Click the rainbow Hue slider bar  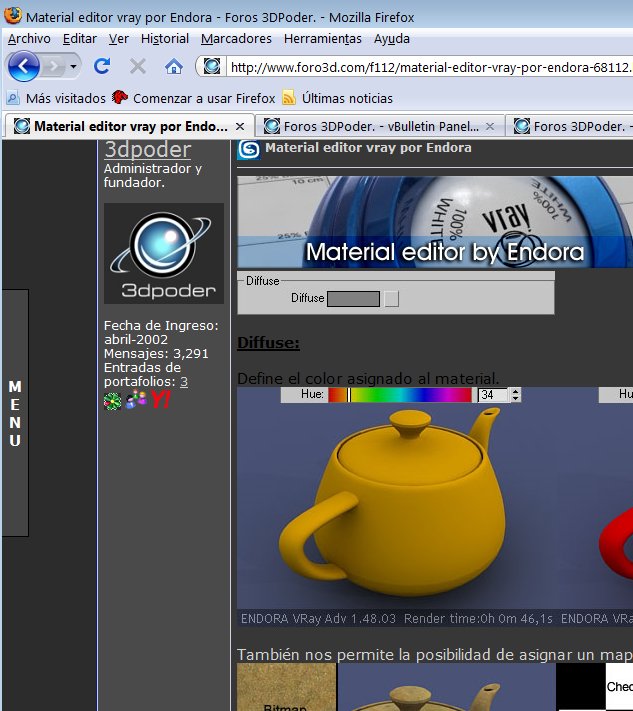(400, 394)
